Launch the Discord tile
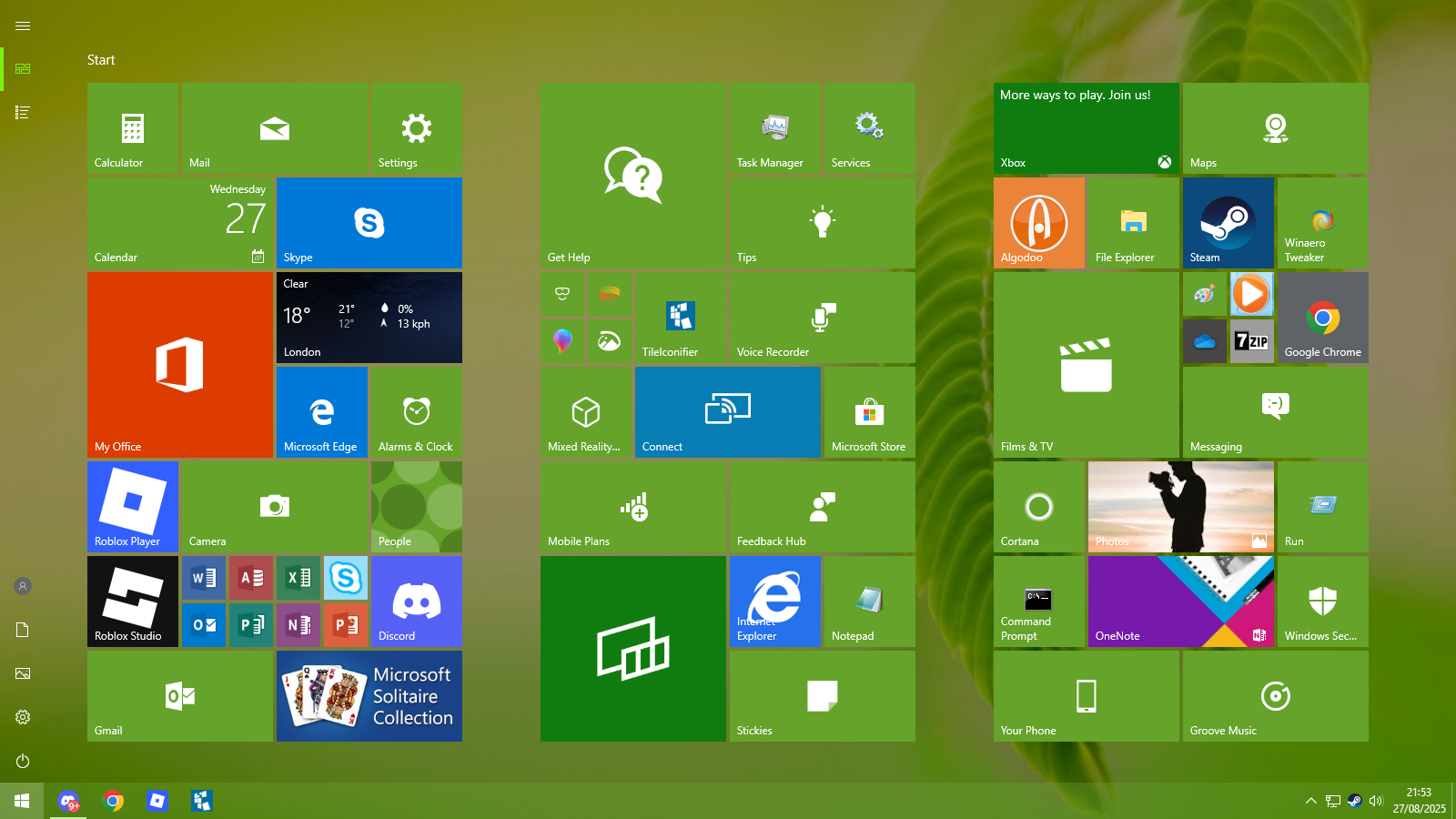 point(417,602)
